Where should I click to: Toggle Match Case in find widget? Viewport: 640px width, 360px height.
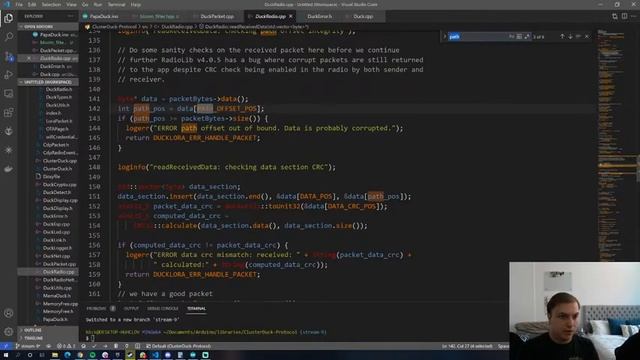click(x=511, y=36)
